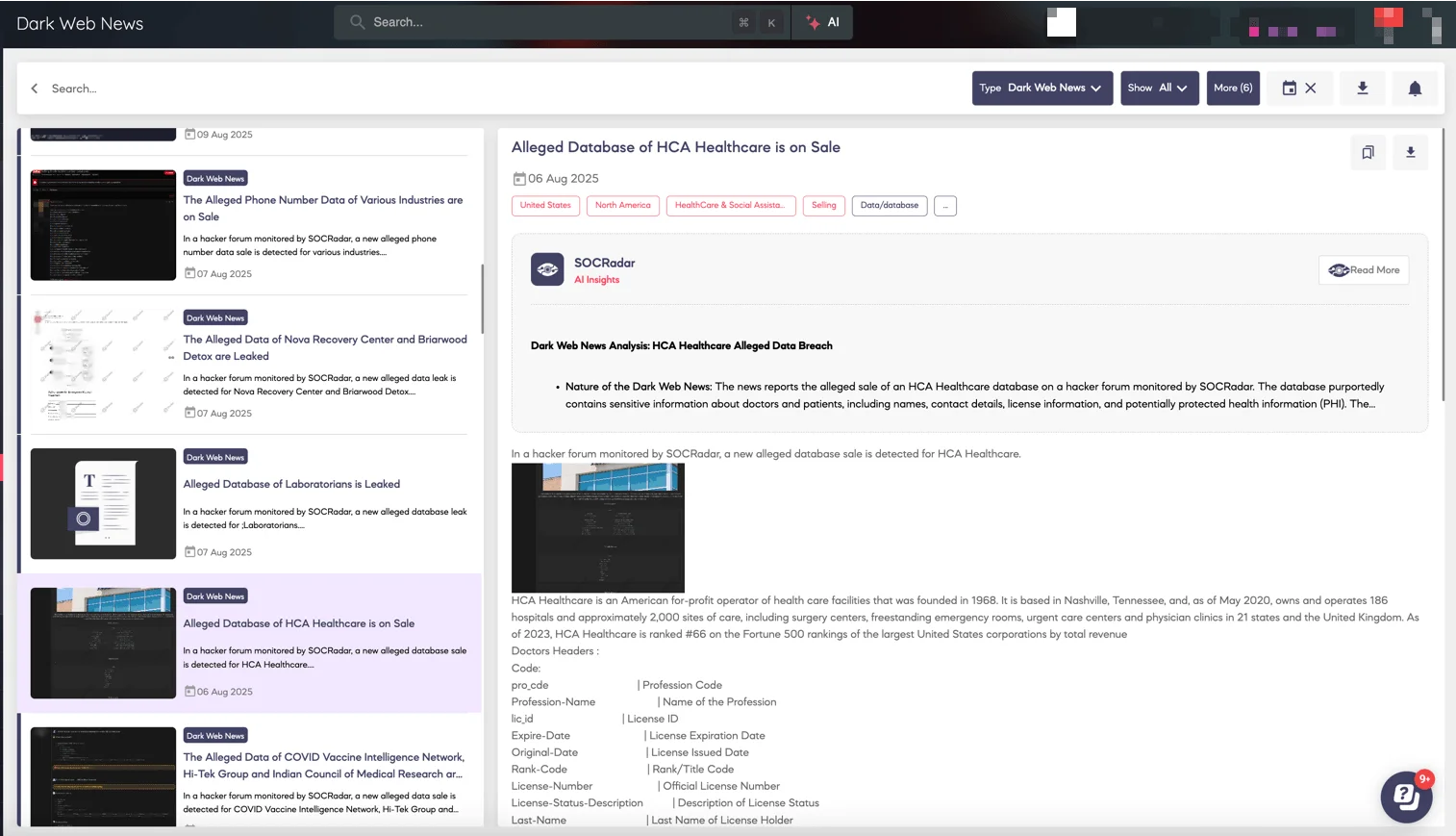1456x836 pixels.
Task: Click the Data/database tag
Action: [890, 206]
